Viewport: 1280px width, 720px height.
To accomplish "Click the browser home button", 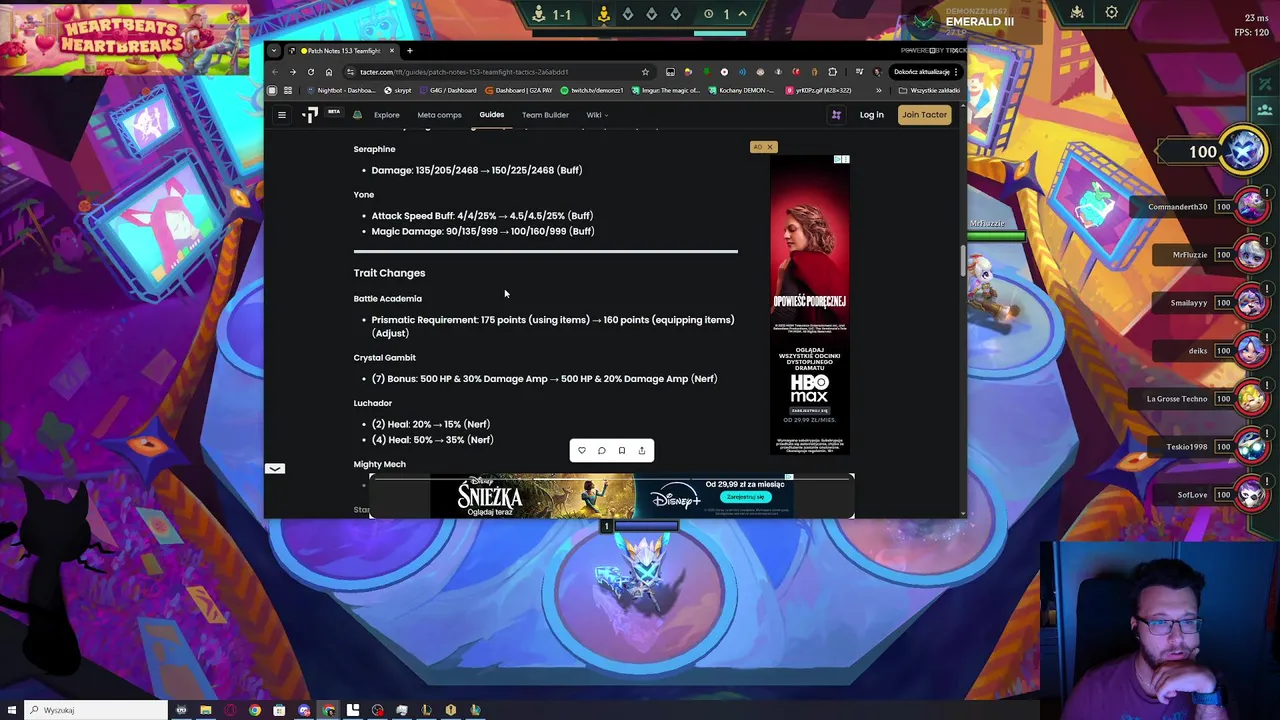I will point(328,72).
